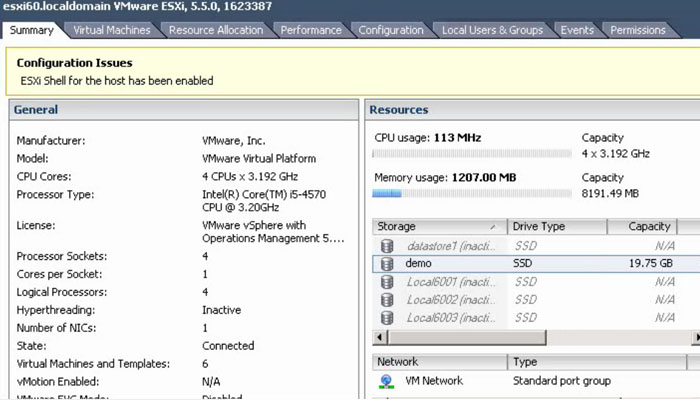
Task: Sort by the Storage column header
Action: 440,226
